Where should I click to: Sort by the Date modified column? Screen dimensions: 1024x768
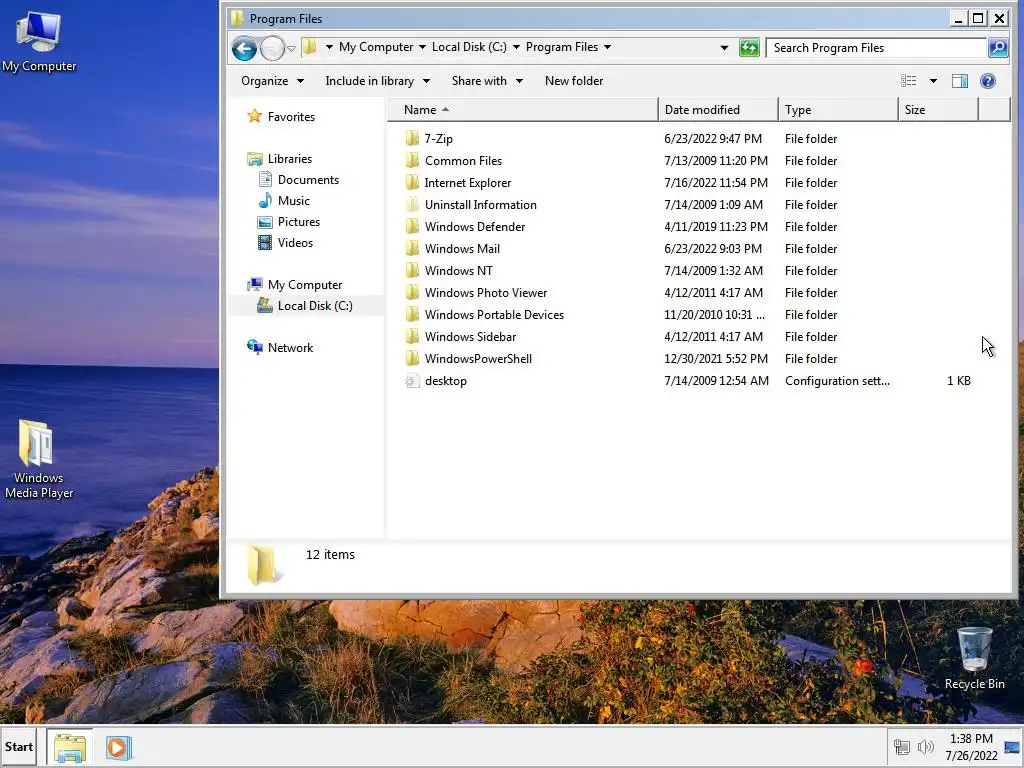[718, 110]
